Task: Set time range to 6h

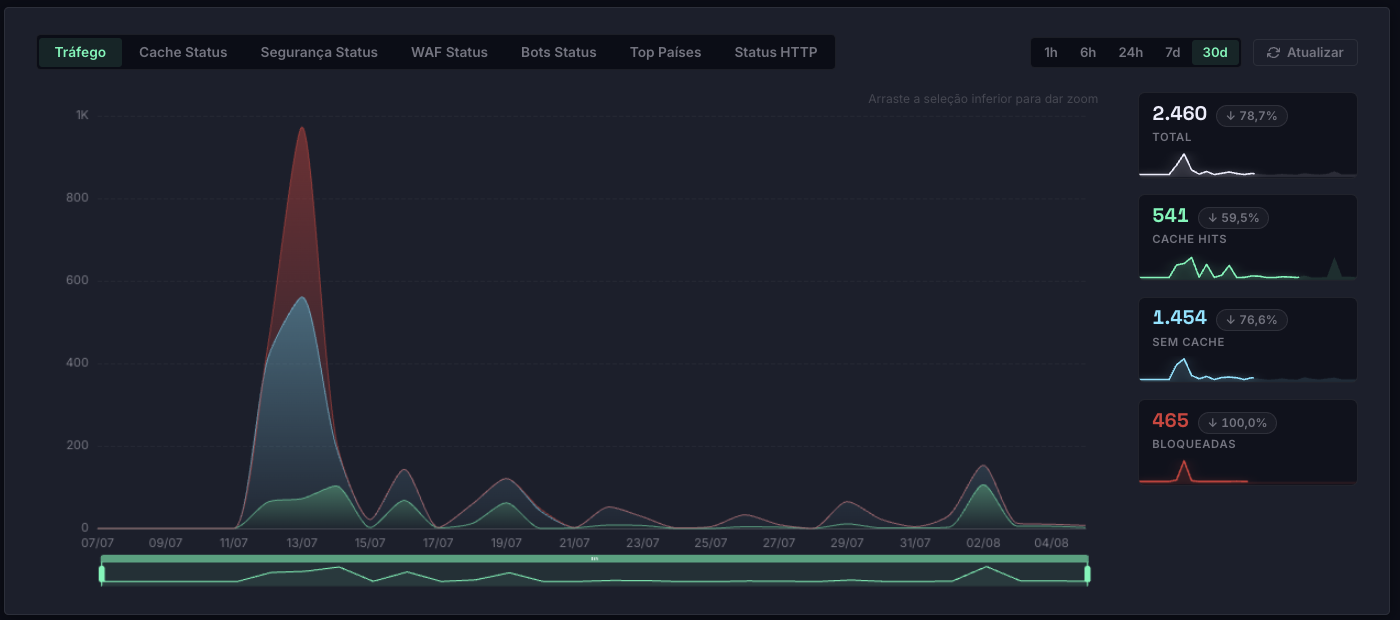Action: pyautogui.click(x=1088, y=52)
